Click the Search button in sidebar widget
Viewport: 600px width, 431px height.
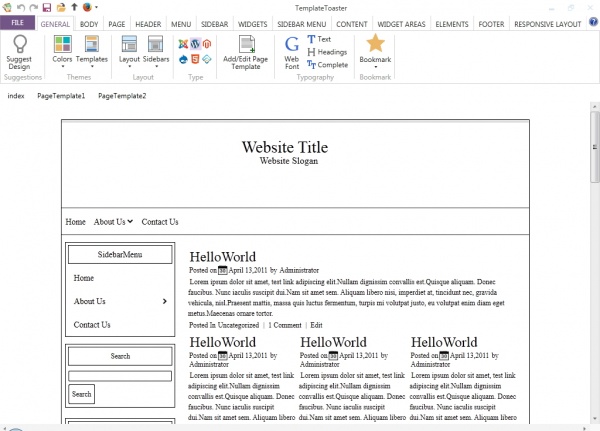click(81, 394)
